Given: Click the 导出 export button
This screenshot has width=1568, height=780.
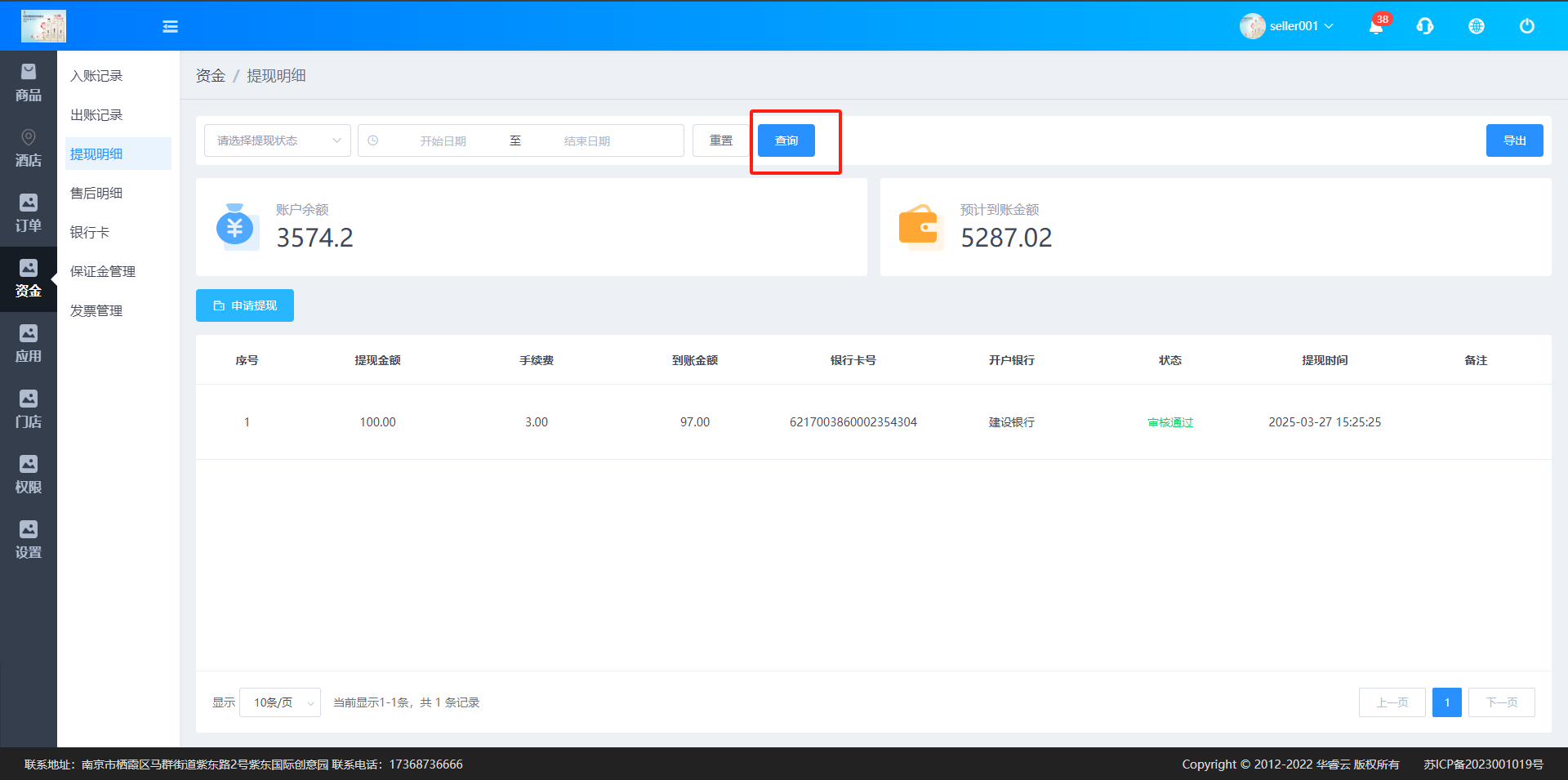Looking at the screenshot, I should (1514, 140).
